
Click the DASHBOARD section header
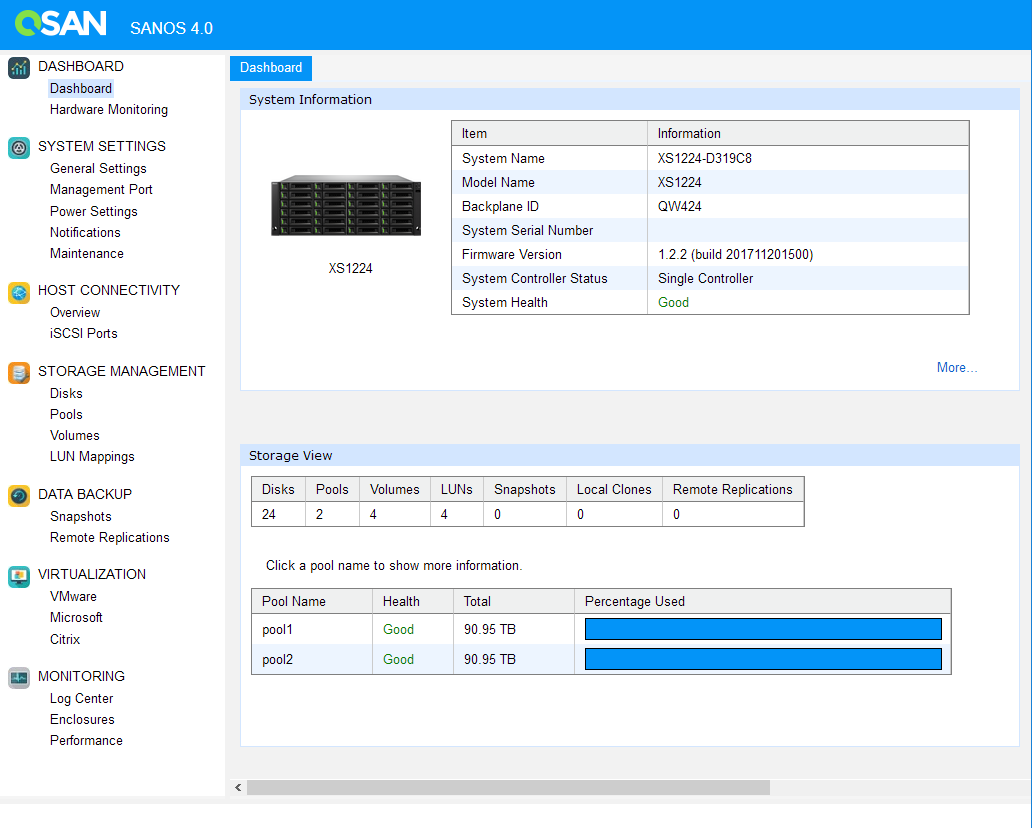pyautogui.click(x=80, y=66)
